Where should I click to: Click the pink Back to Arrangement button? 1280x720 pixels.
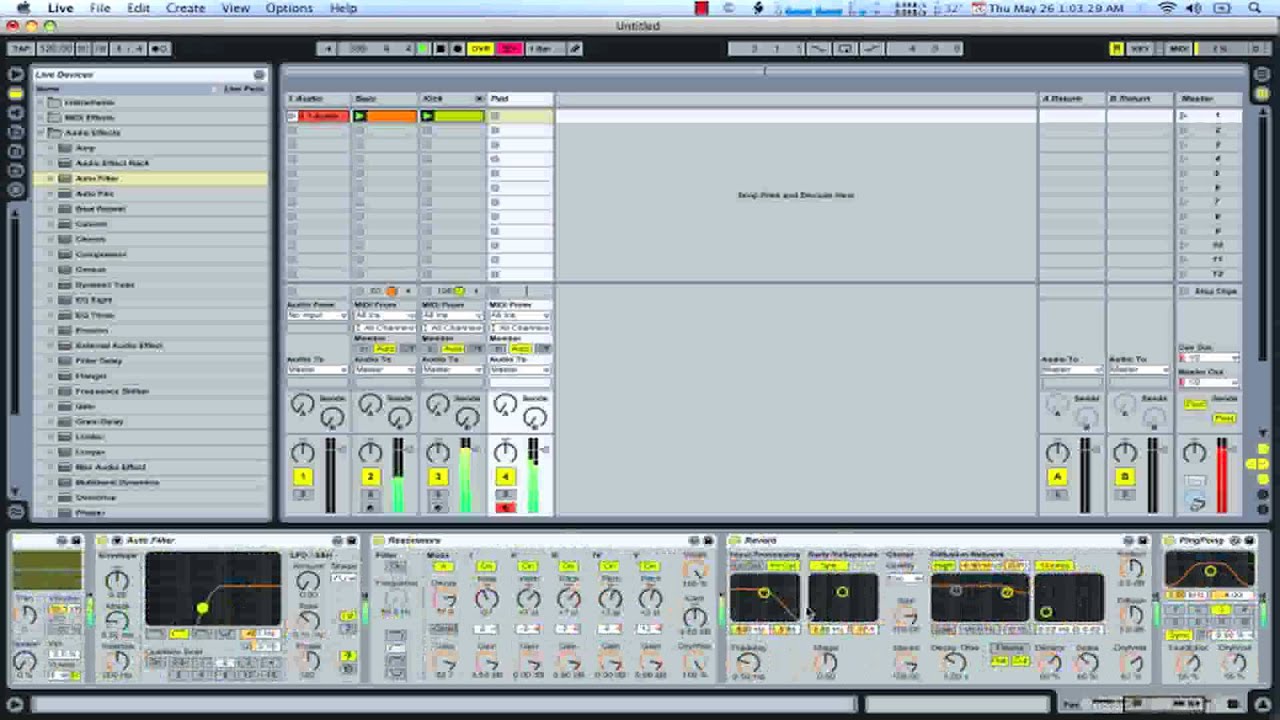tap(509, 48)
